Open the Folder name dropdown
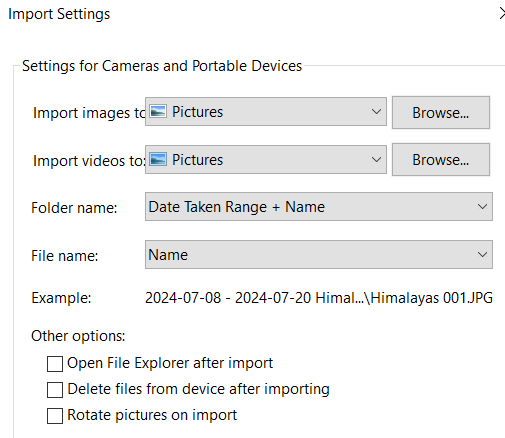 coord(319,207)
